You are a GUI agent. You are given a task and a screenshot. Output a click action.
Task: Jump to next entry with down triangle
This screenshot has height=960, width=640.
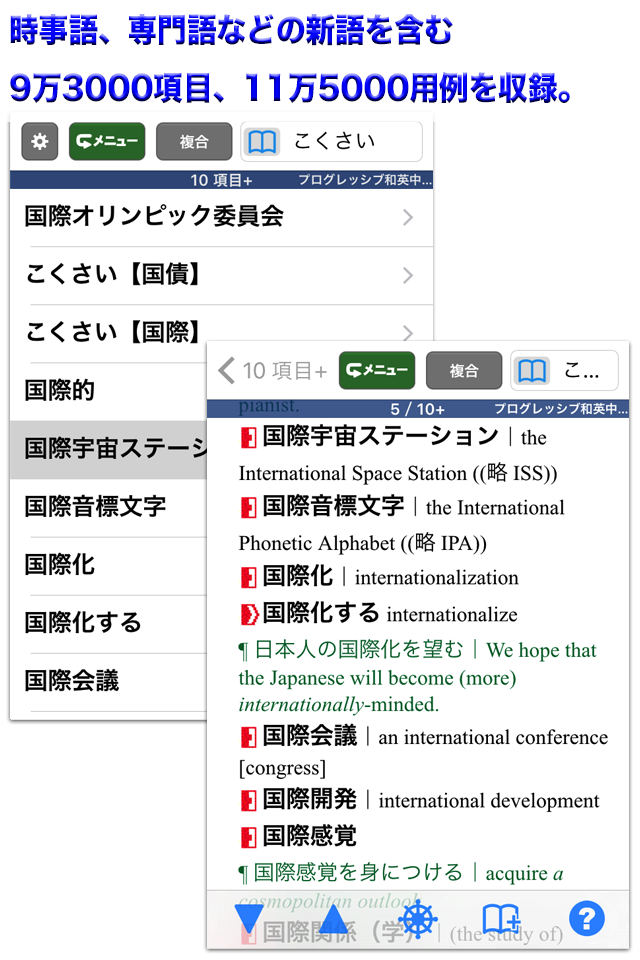249,918
